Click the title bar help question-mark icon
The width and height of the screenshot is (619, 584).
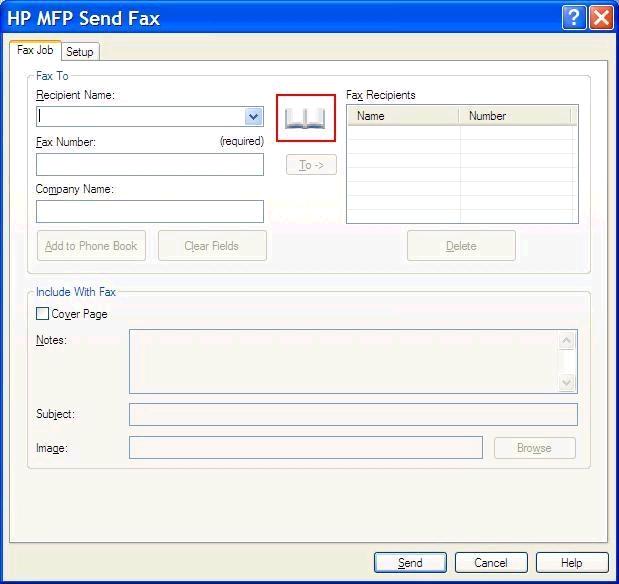(x=574, y=18)
